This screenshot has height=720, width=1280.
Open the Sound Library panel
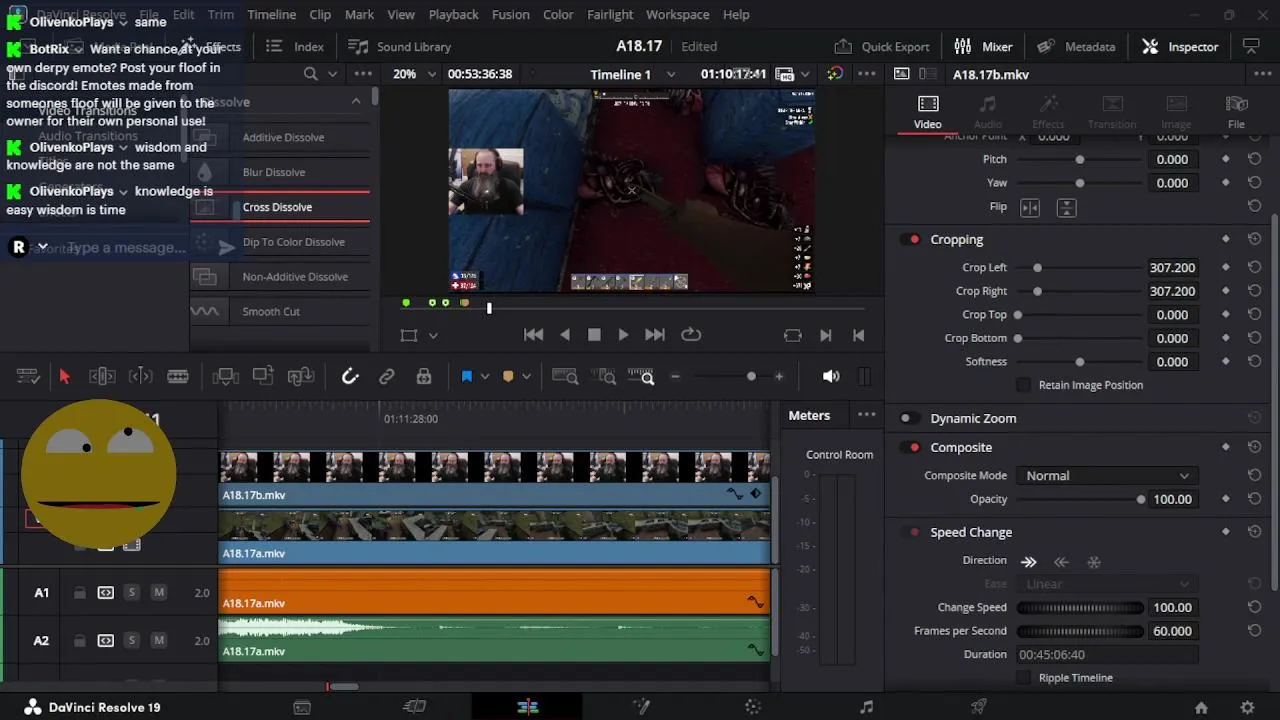pyautogui.click(x=399, y=46)
